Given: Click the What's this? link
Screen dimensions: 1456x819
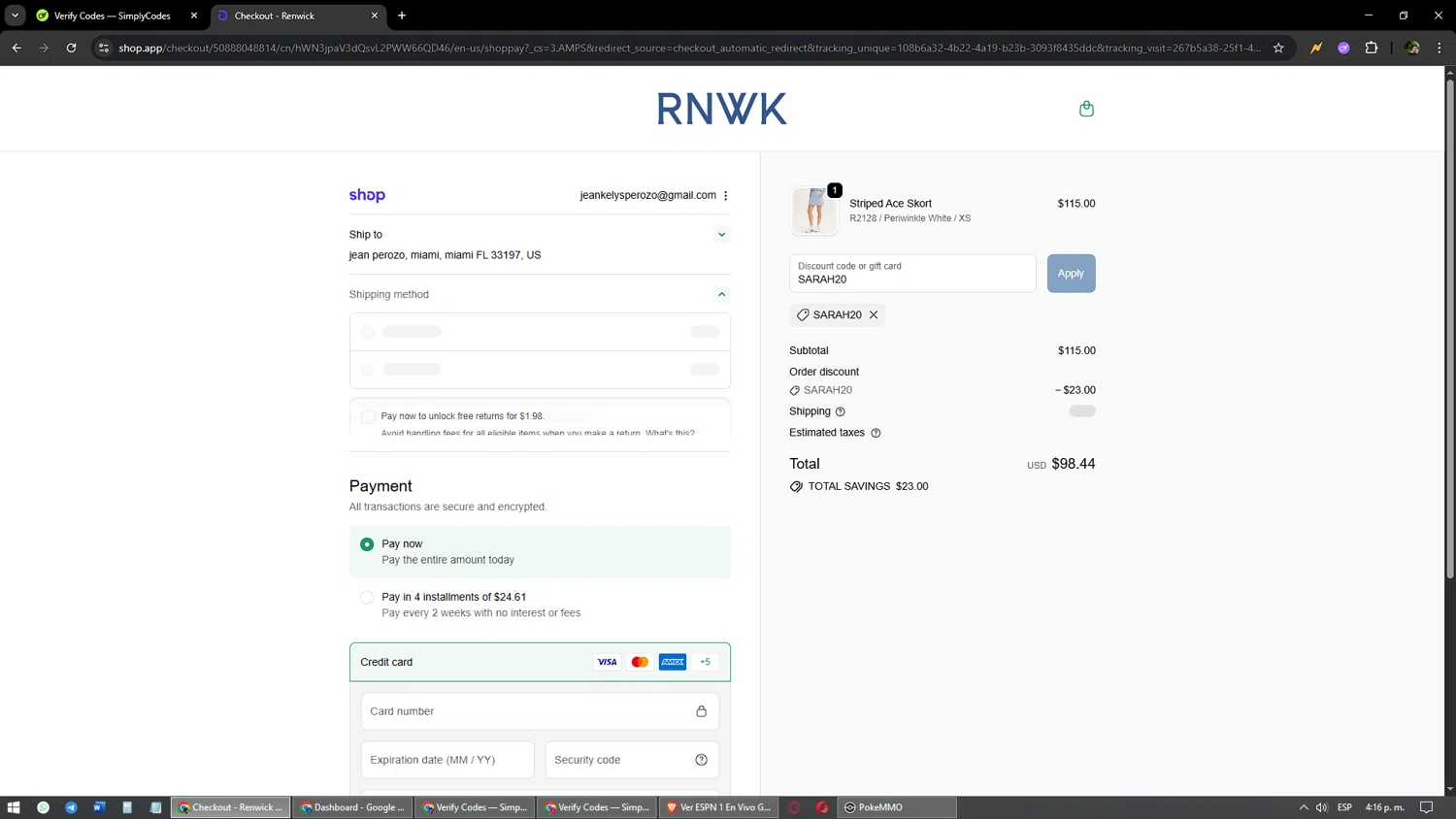Looking at the screenshot, I should (670, 433).
